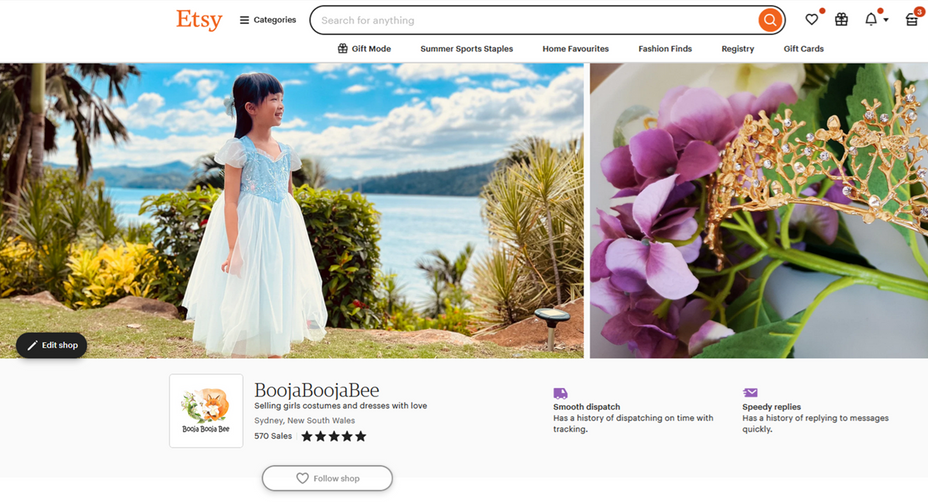The image size is (928, 502).
Task: Click the gift box icon in header
Action: click(841, 20)
